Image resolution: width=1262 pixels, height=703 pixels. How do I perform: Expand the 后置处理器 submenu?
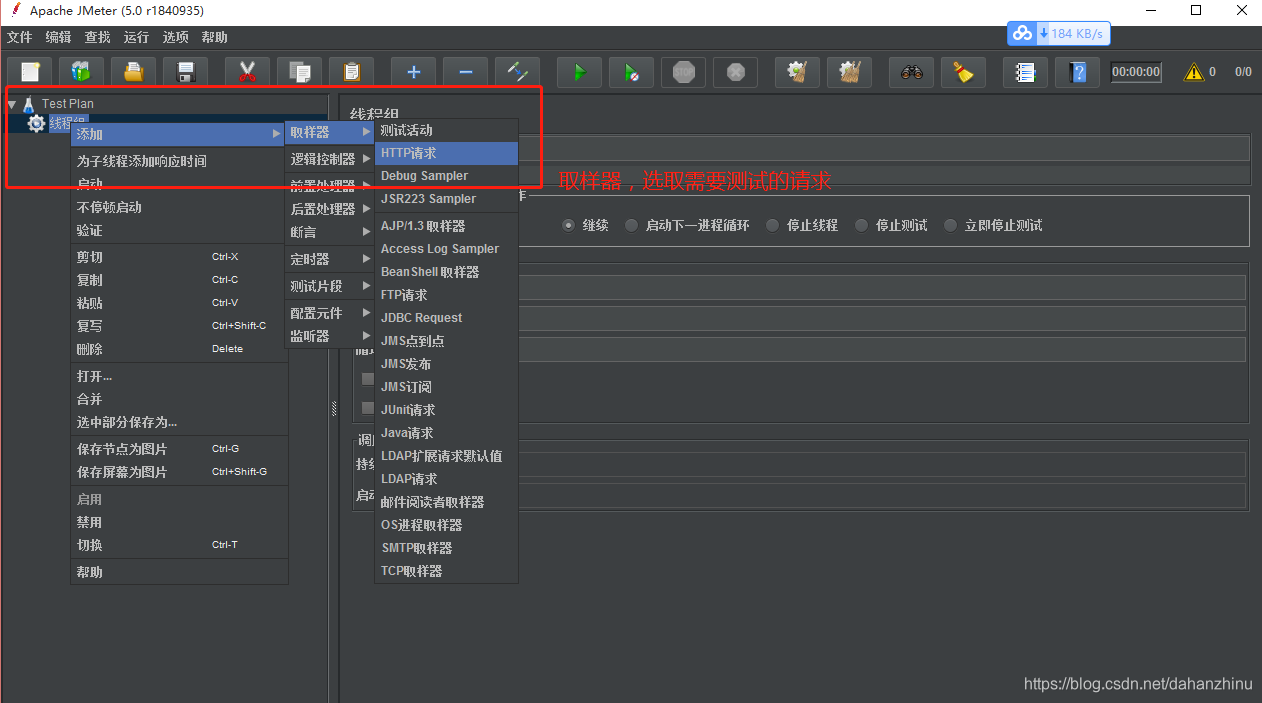pos(330,209)
